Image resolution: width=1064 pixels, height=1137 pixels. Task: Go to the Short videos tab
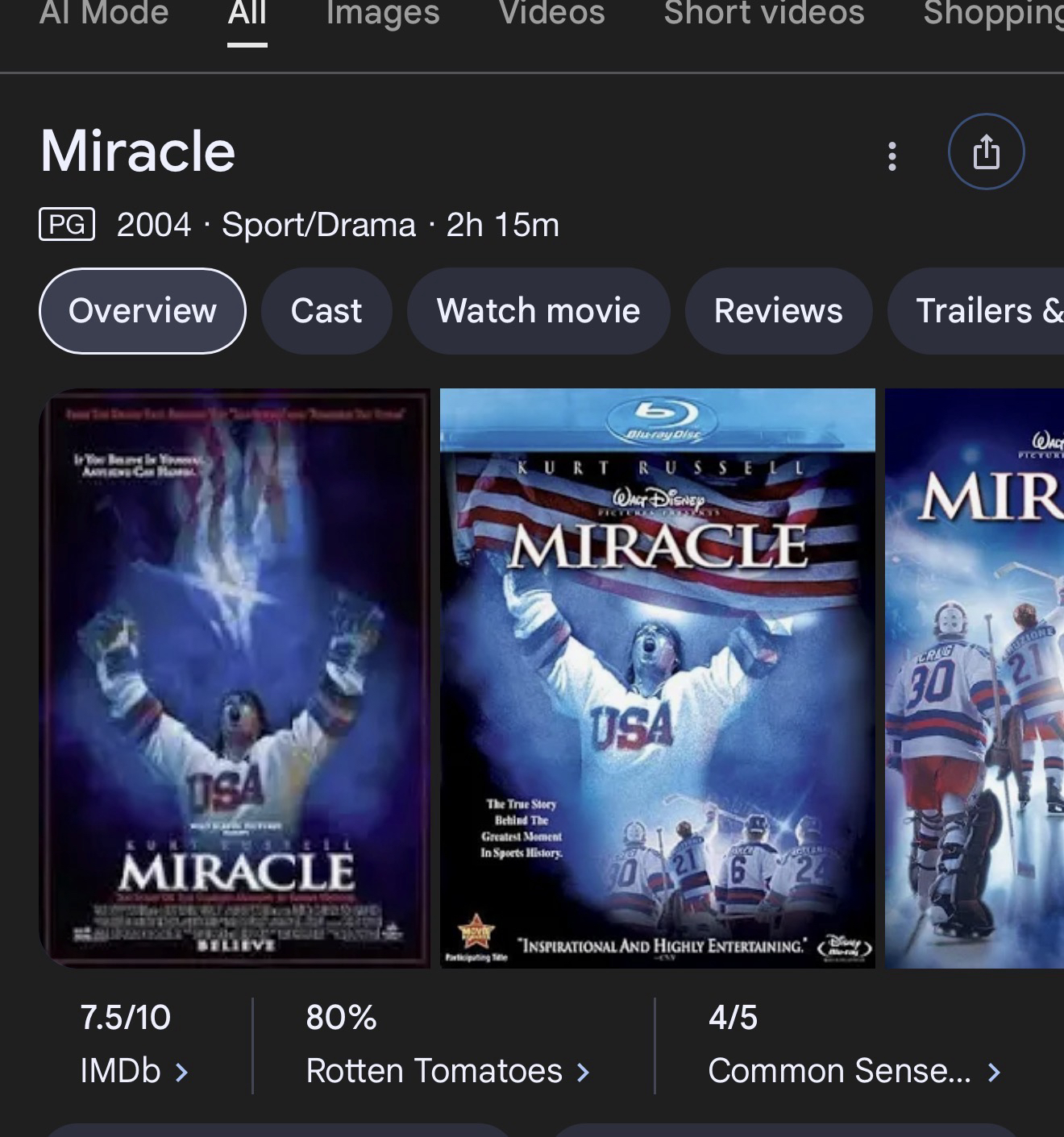(764, 13)
